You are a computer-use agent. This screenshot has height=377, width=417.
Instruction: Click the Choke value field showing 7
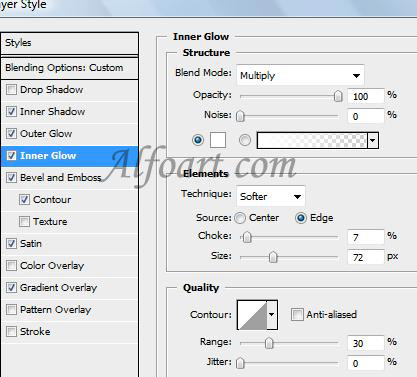pos(366,237)
